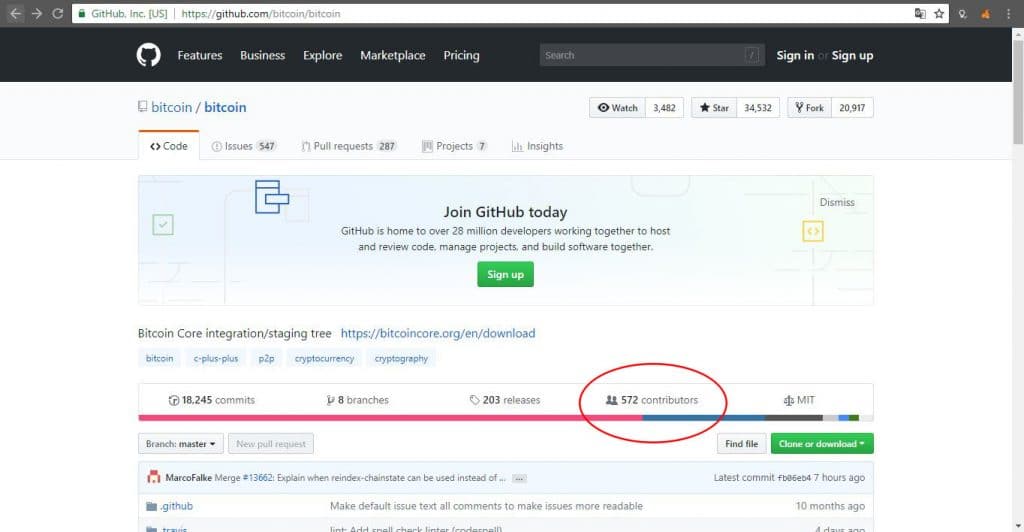The width and height of the screenshot is (1024, 532).
Task: Watch the bitcoin repository
Action: (x=617, y=108)
